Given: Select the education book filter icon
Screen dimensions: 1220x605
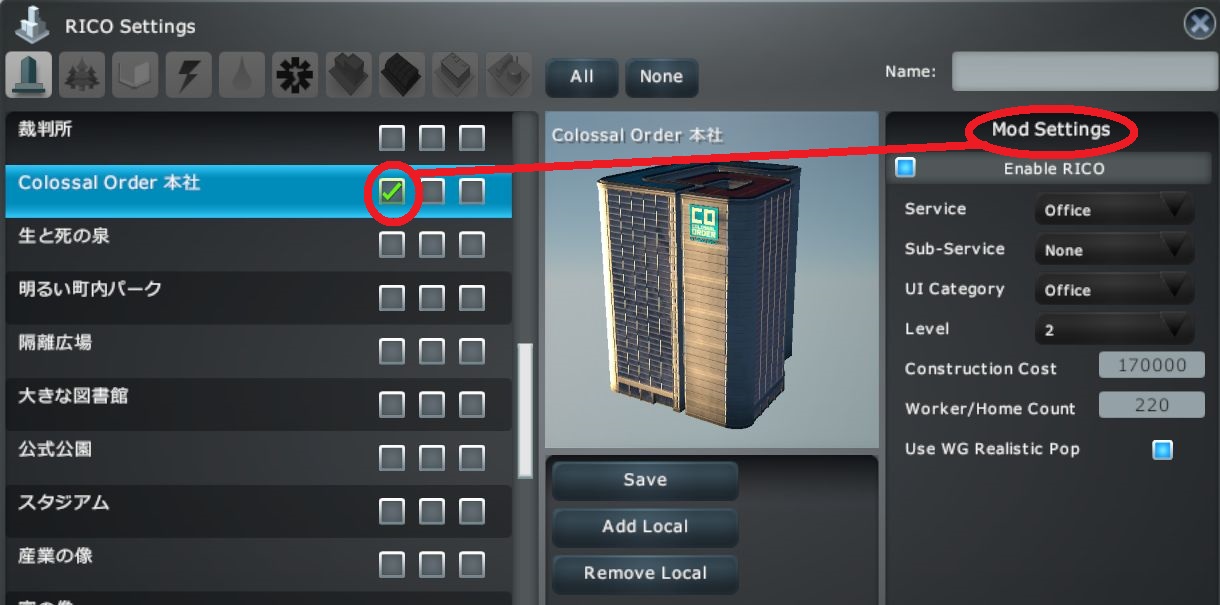Looking at the screenshot, I should tap(135, 75).
